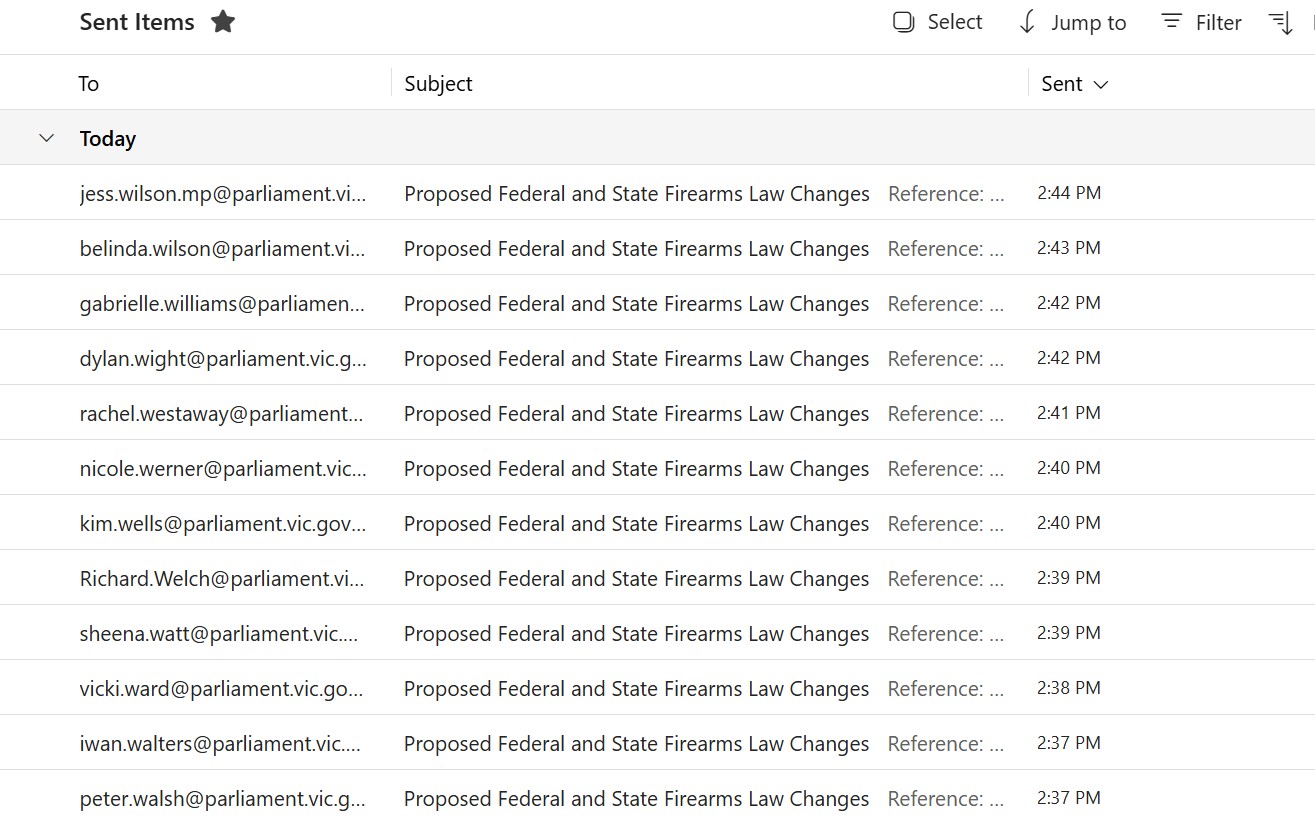Sort by the Subject column header
This screenshot has height=819, width=1315.
(438, 84)
